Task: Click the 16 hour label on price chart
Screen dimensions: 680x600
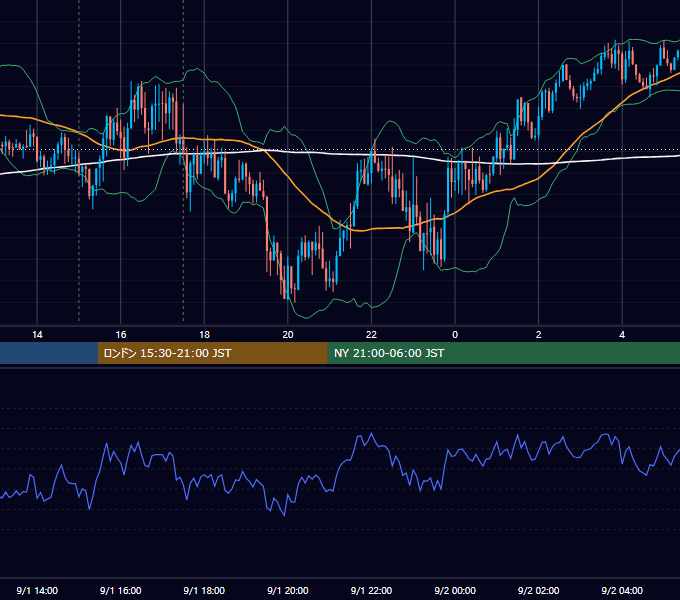Action: point(121,335)
